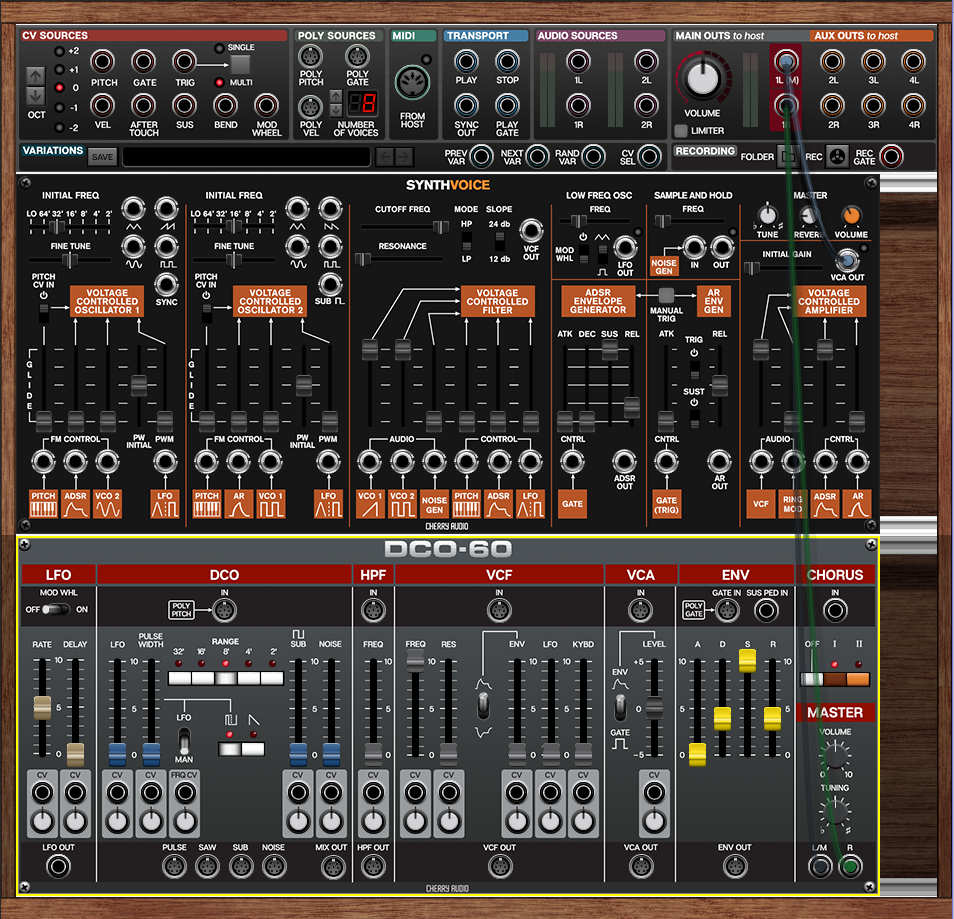Turn the chorus OFF button
Screen dimensions: 954x919
point(812,679)
